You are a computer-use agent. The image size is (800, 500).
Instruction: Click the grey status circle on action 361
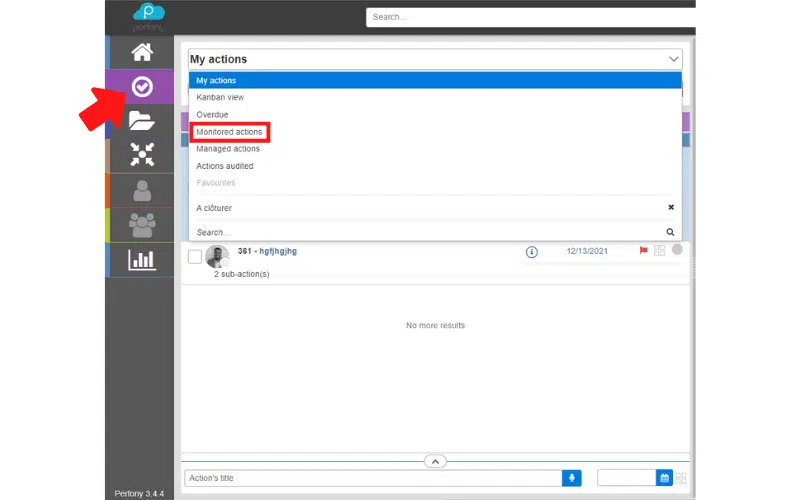[677, 250]
